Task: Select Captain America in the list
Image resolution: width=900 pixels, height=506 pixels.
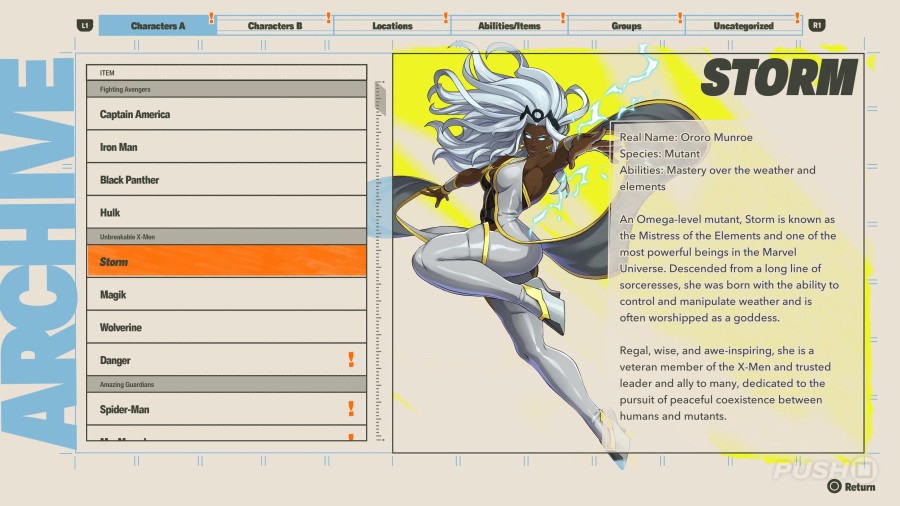Action: 226,114
